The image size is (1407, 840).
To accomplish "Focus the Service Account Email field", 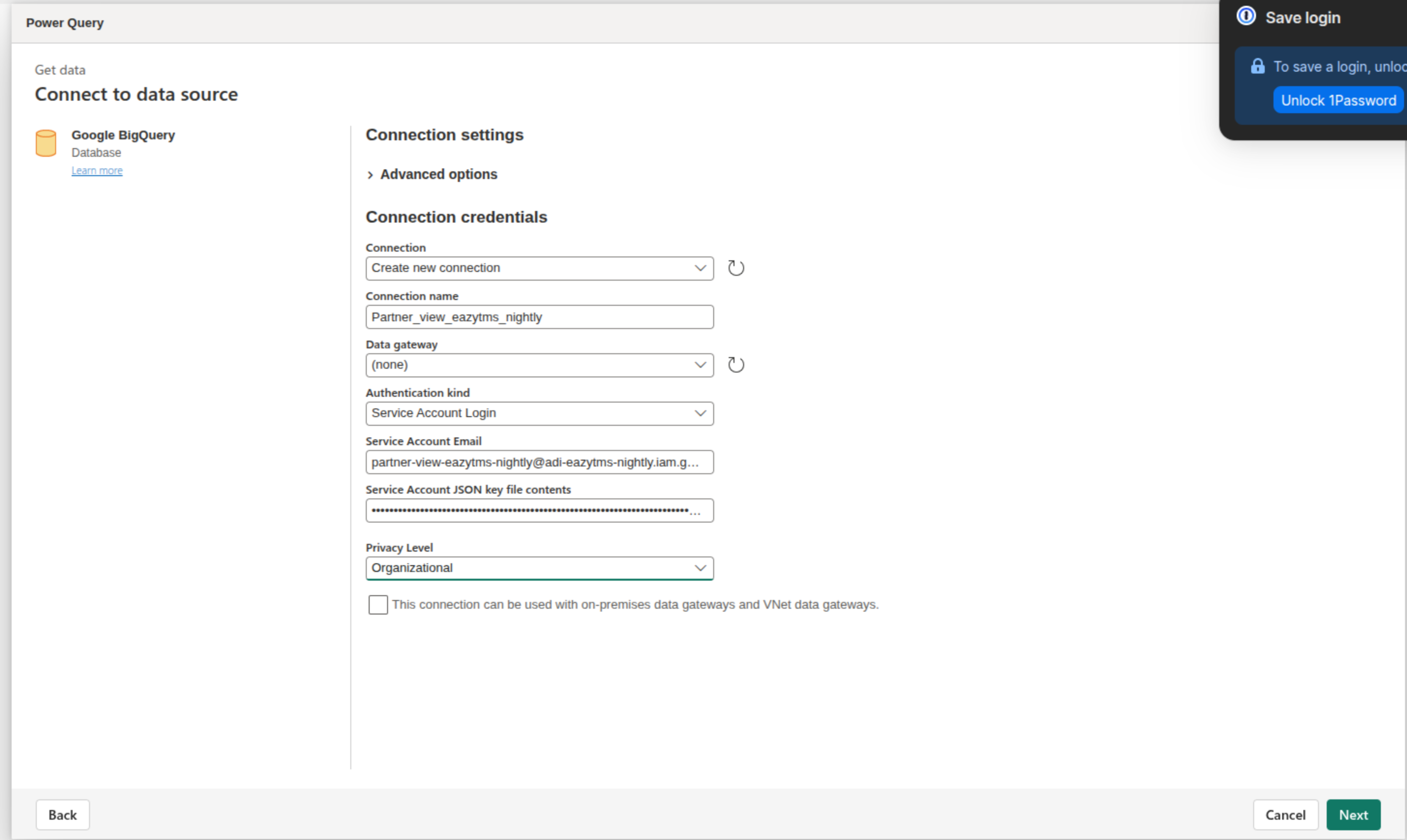I will (539, 462).
